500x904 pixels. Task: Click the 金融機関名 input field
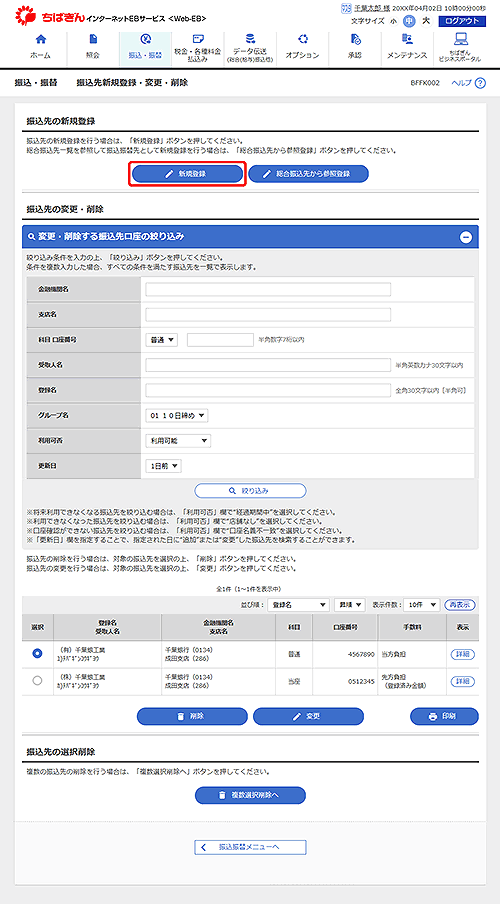268,289
